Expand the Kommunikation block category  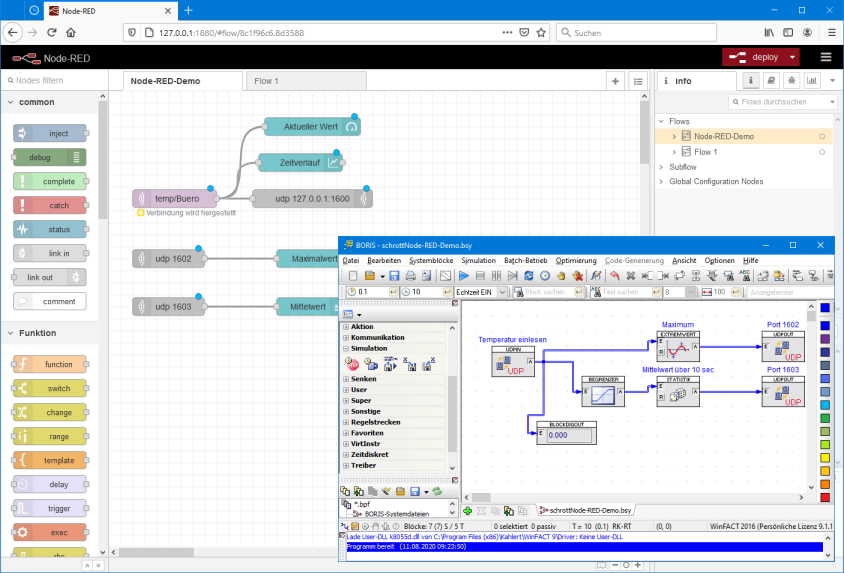[x=346, y=338]
